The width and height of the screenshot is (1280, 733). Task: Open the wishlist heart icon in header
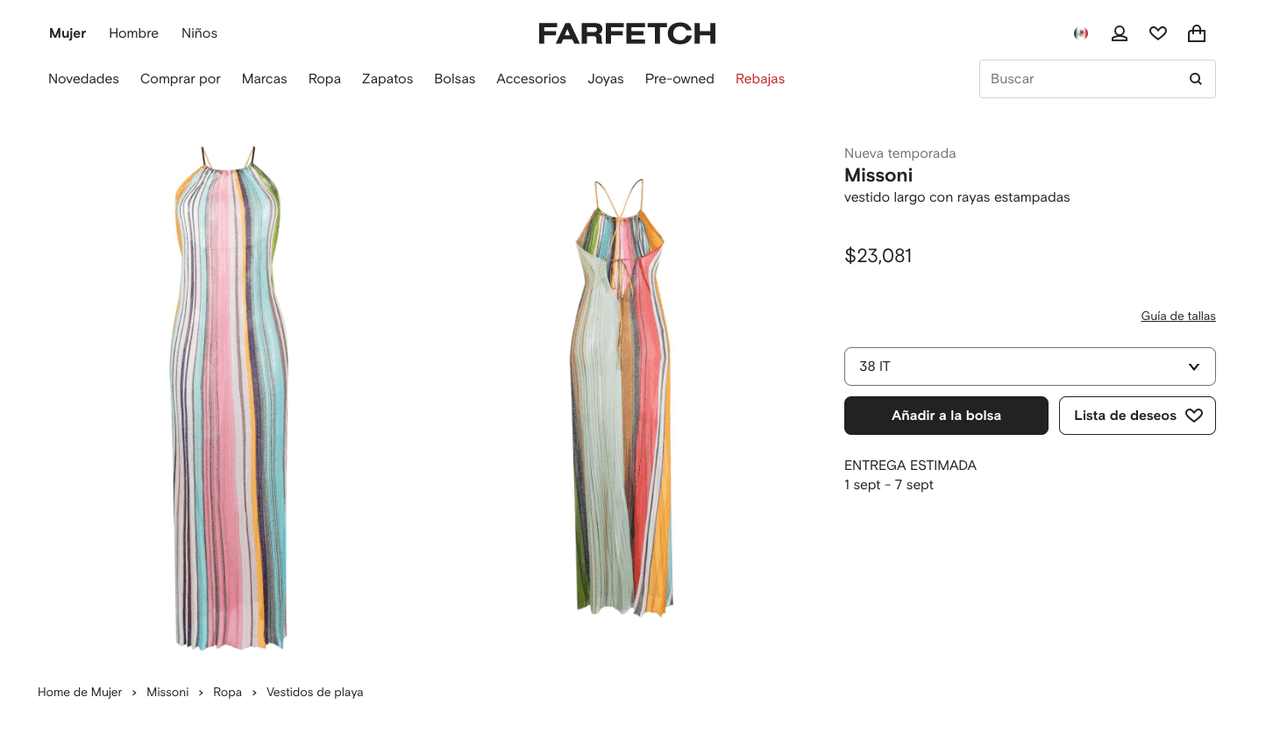[x=1158, y=33]
